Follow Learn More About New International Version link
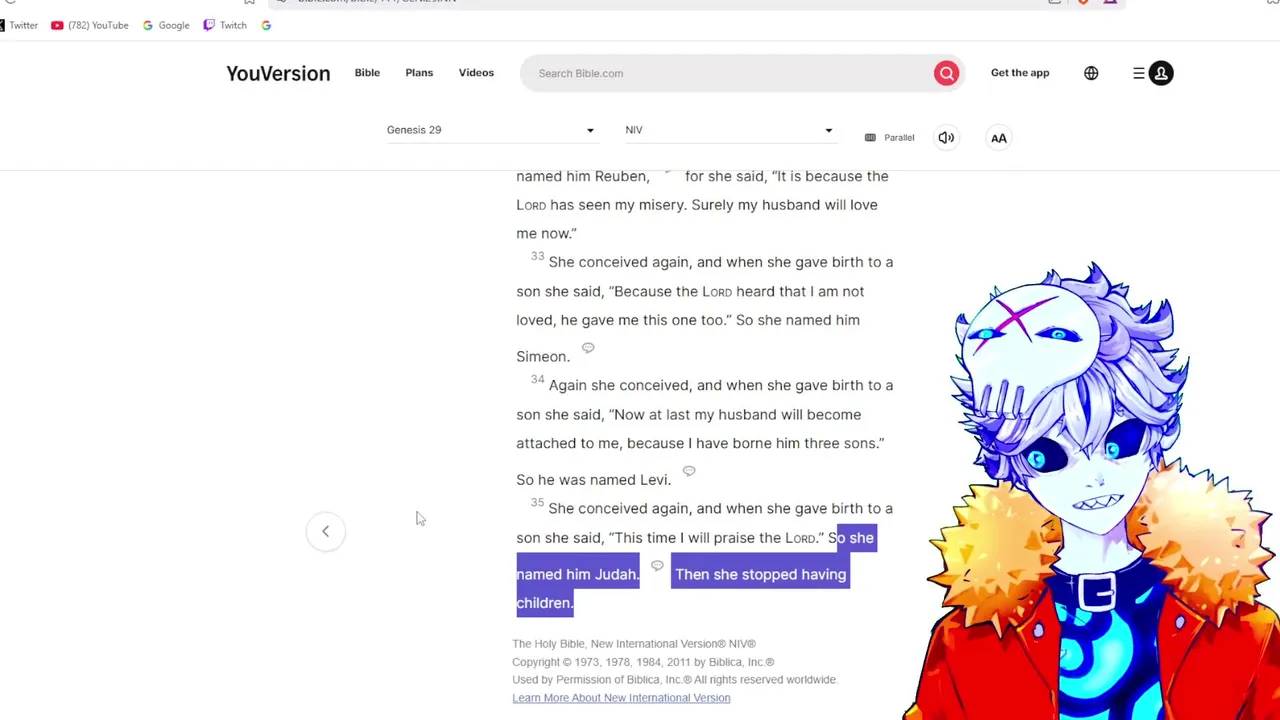Viewport: 1280px width, 720px height. coord(621,698)
